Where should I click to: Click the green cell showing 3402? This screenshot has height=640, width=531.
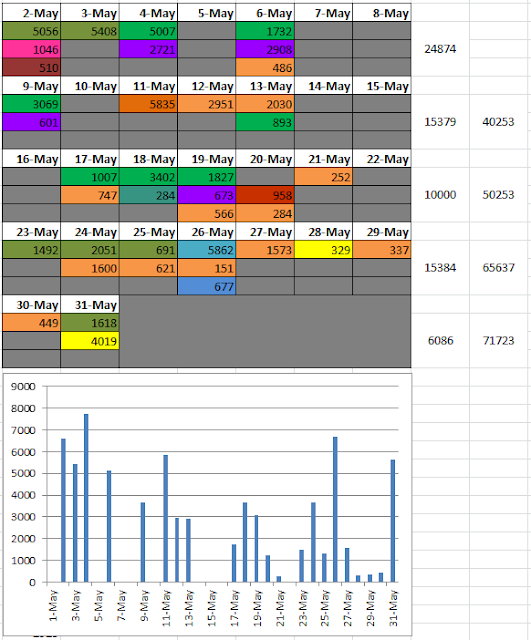pyautogui.click(x=148, y=177)
